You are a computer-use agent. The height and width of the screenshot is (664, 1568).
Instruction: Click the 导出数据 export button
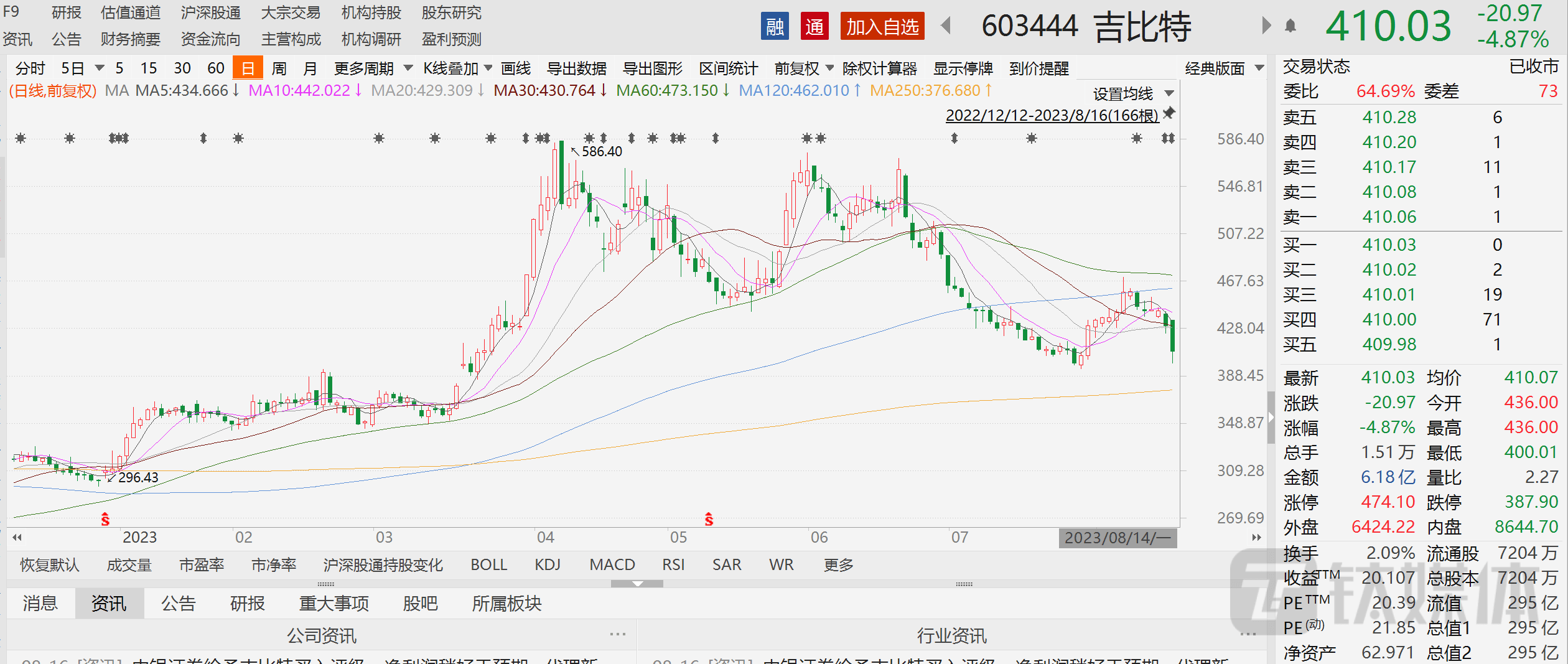[x=576, y=68]
